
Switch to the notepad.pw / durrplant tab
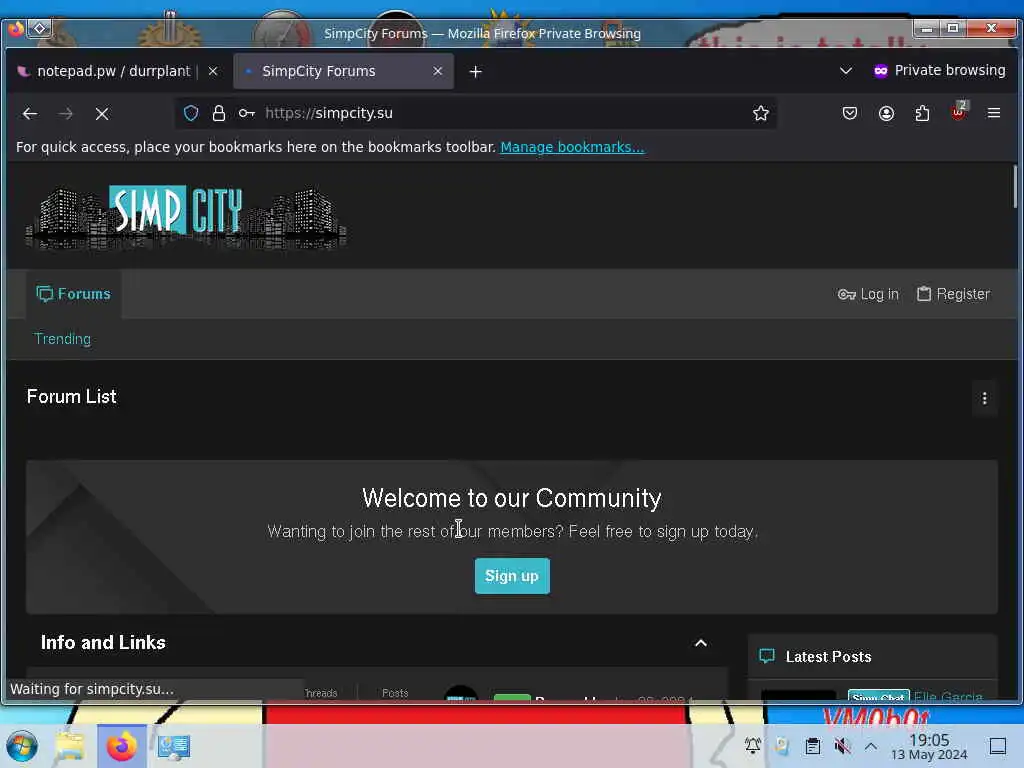[113, 71]
